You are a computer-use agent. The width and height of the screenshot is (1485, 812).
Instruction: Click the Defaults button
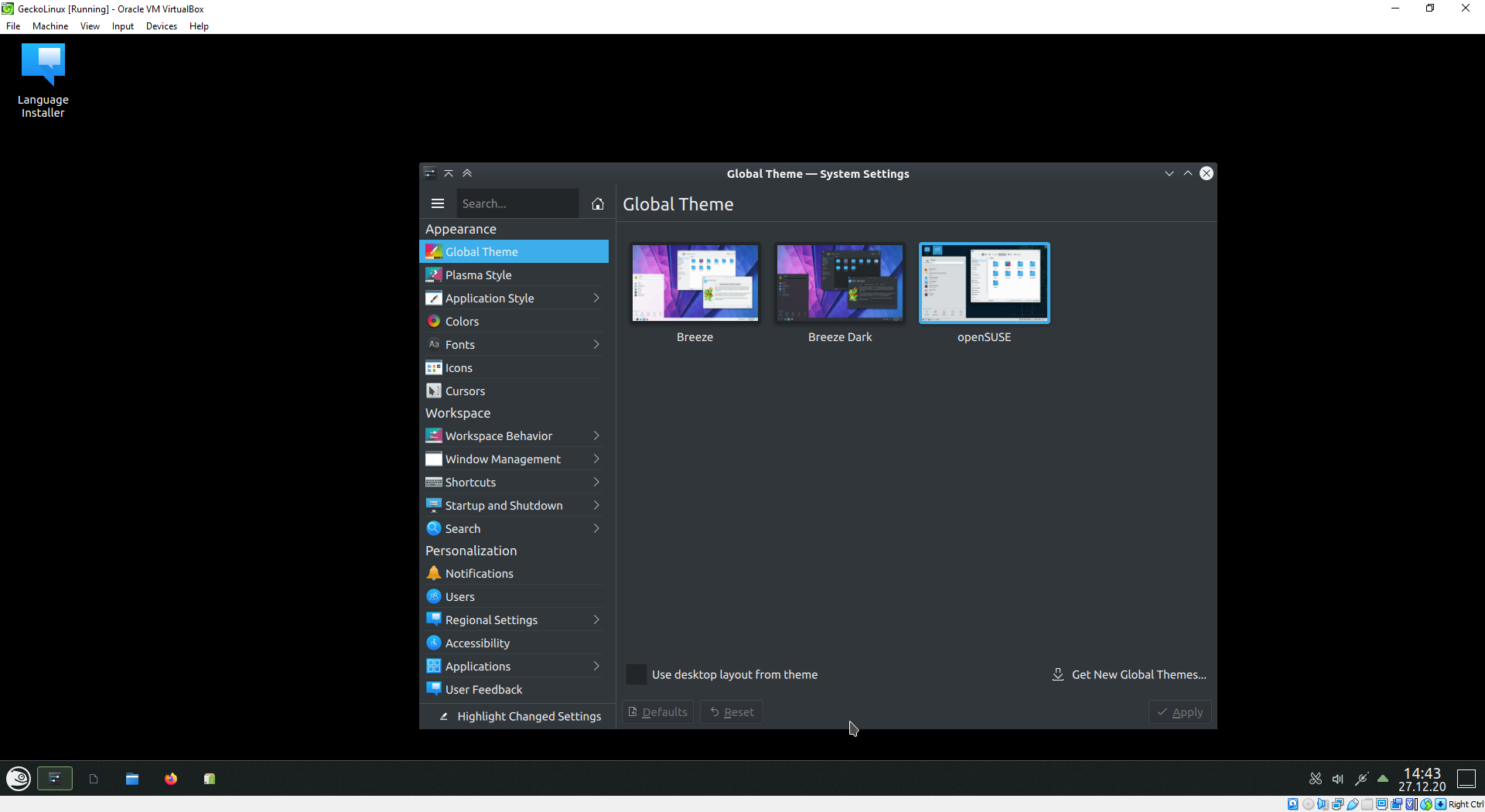[x=657, y=711]
